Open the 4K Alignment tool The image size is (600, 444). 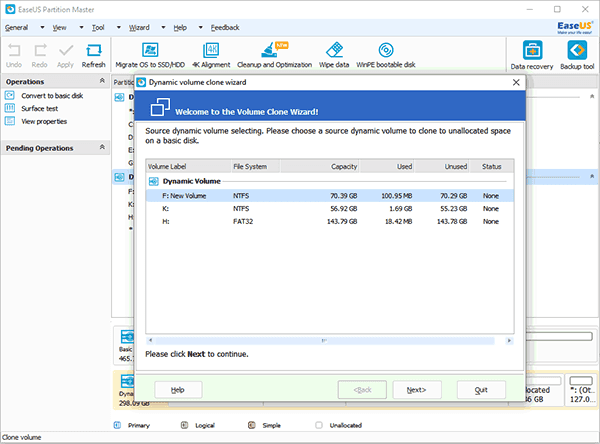(x=211, y=50)
